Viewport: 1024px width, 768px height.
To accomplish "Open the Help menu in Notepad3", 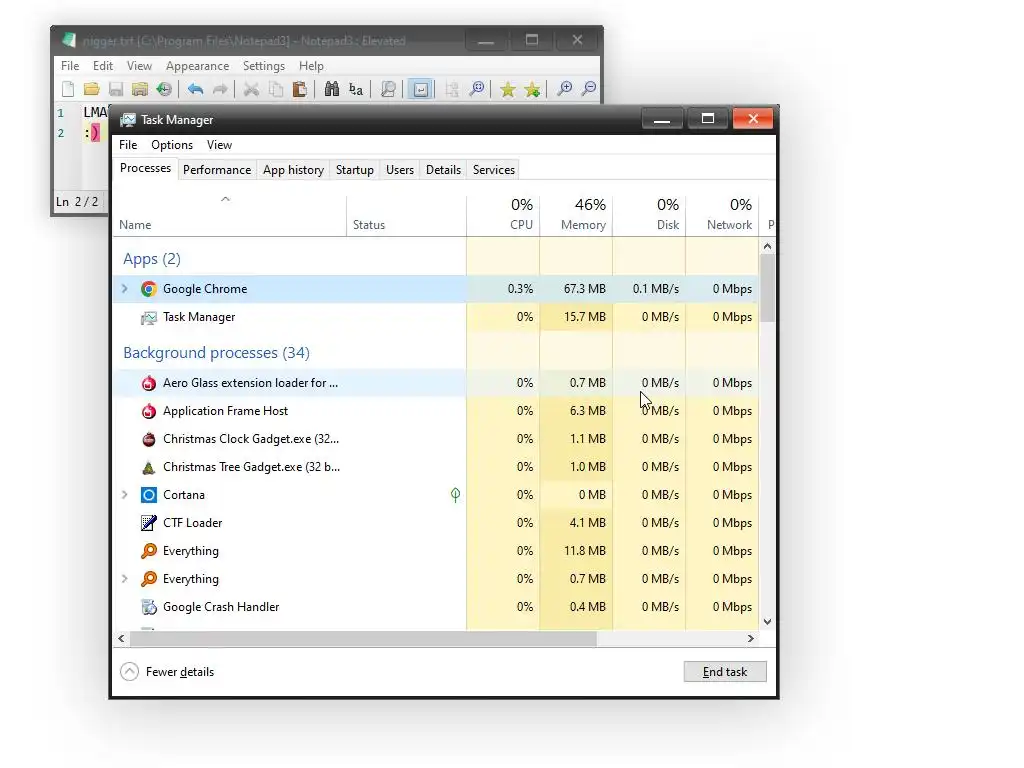I will pyautogui.click(x=312, y=66).
